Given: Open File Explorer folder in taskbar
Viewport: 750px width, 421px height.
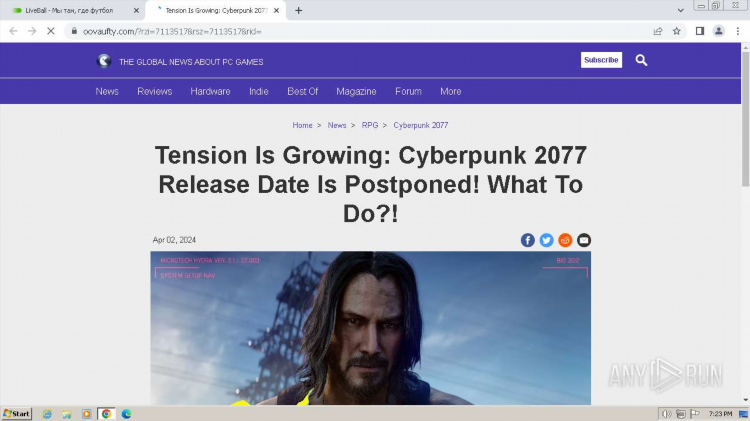Looking at the screenshot, I should tap(66, 414).
